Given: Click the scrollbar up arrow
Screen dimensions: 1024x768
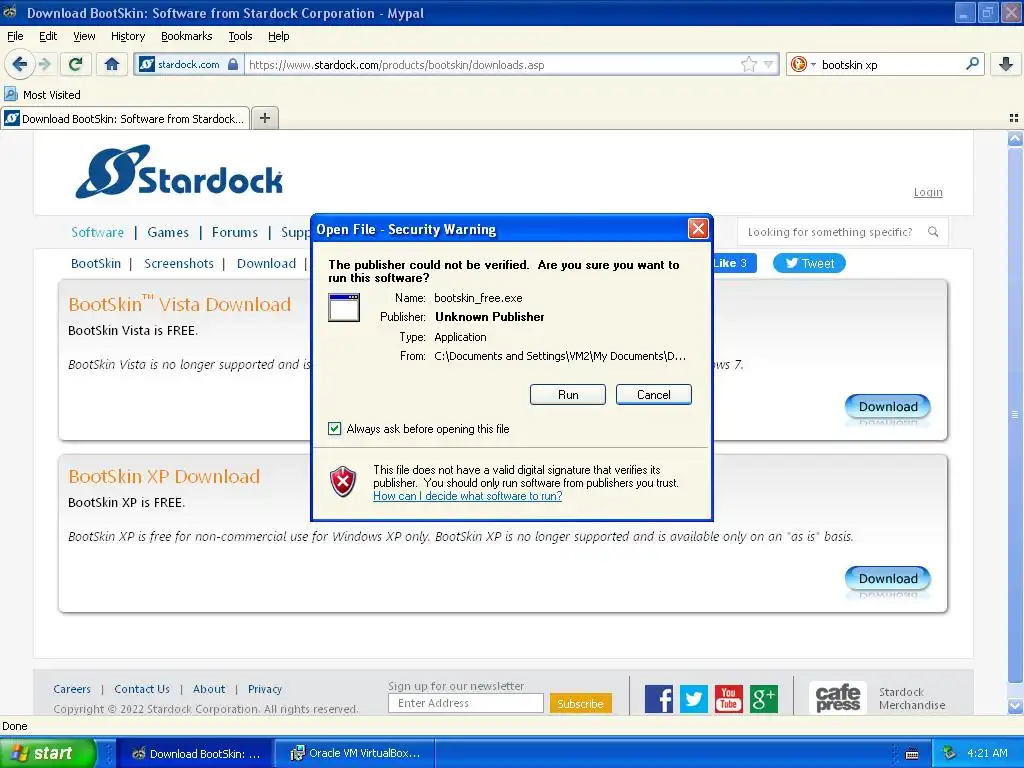Looking at the screenshot, I should (x=1015, y=138).
